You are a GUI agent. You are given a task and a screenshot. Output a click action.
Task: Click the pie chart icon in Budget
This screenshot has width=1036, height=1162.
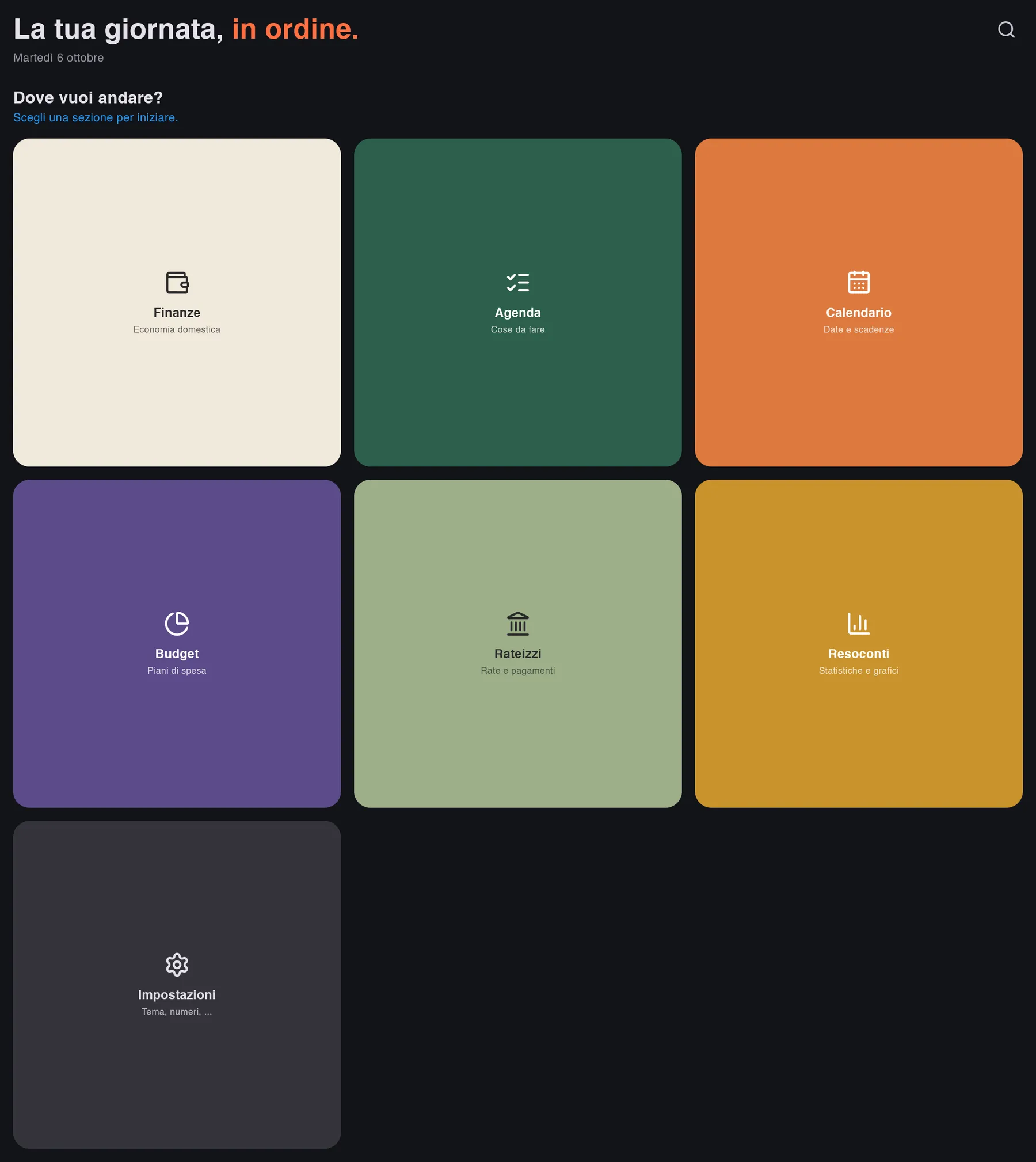click(x=177, y=624)
